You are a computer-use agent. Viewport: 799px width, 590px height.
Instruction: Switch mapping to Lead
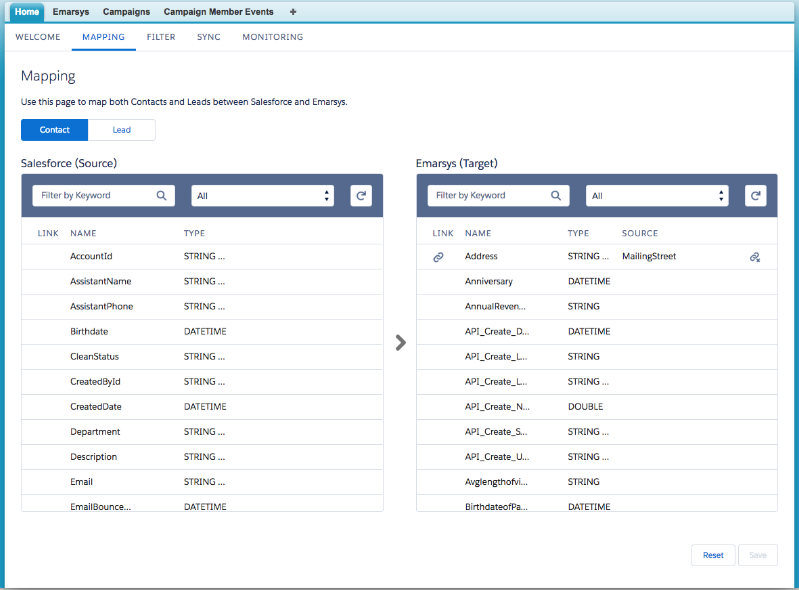[122, 130]
